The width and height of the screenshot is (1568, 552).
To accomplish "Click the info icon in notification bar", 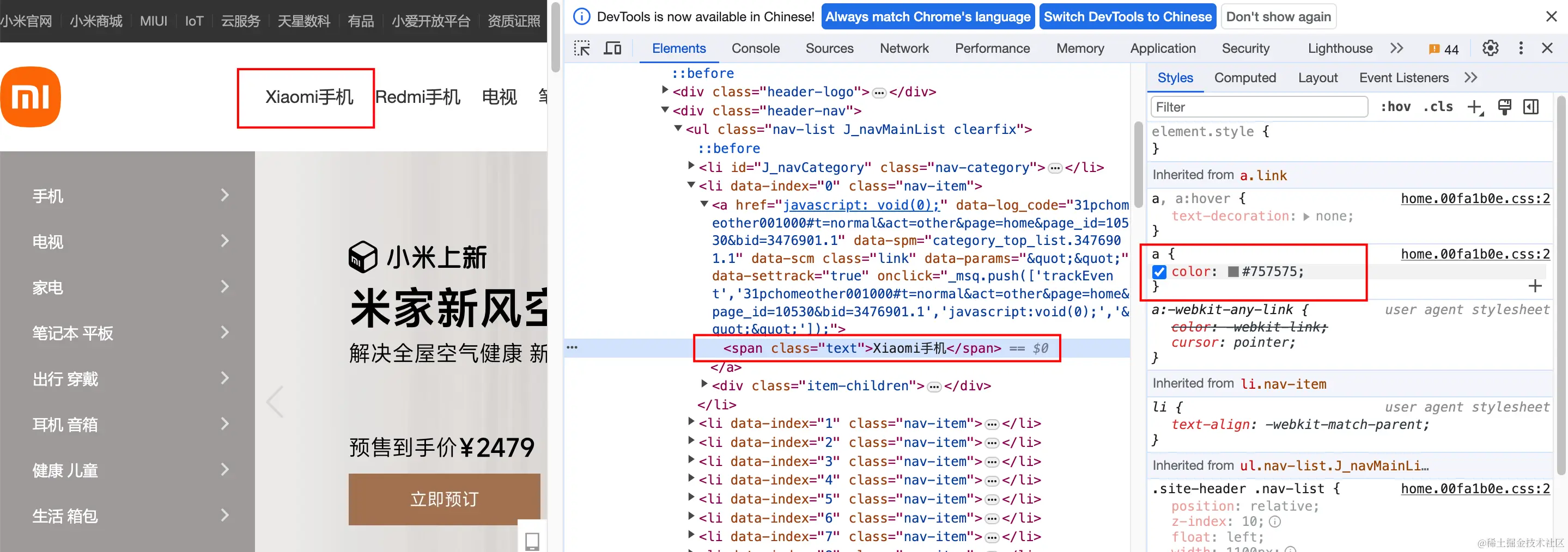I will point(582,17).
